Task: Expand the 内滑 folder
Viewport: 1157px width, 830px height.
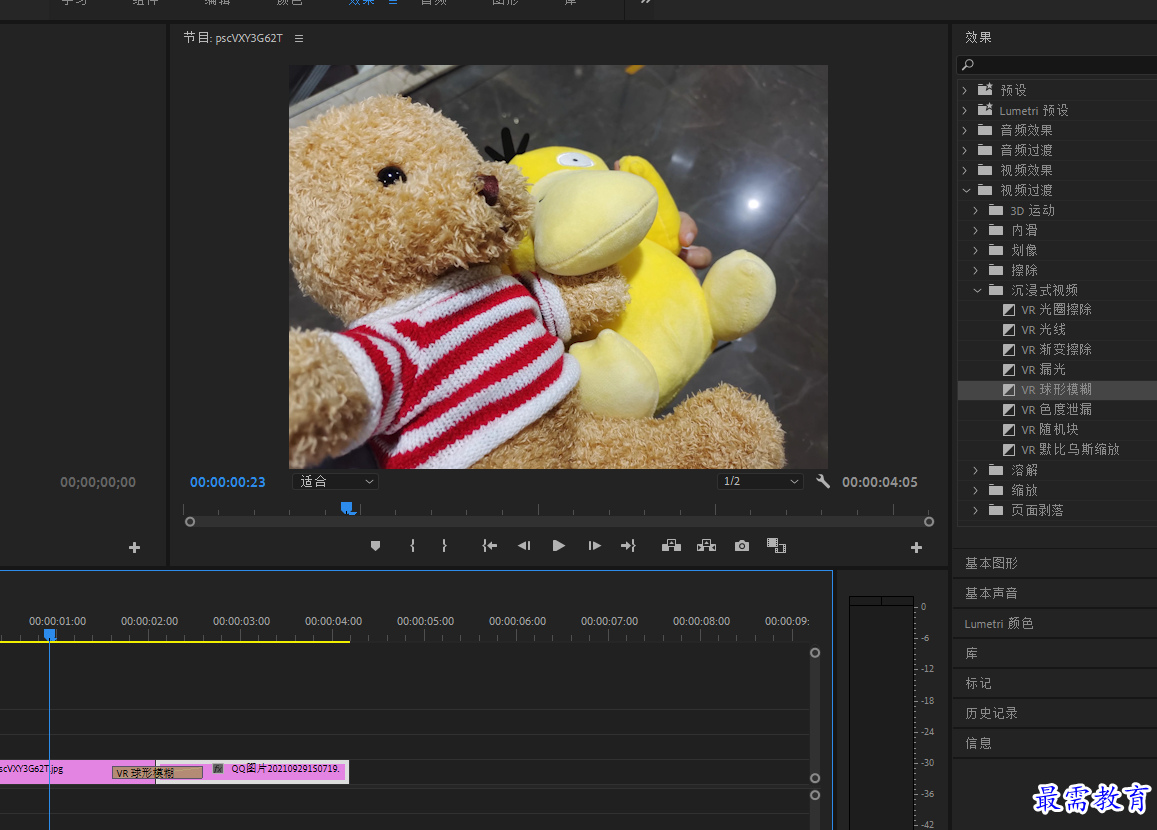Action: pyautogui.click(x=975, y=230)
